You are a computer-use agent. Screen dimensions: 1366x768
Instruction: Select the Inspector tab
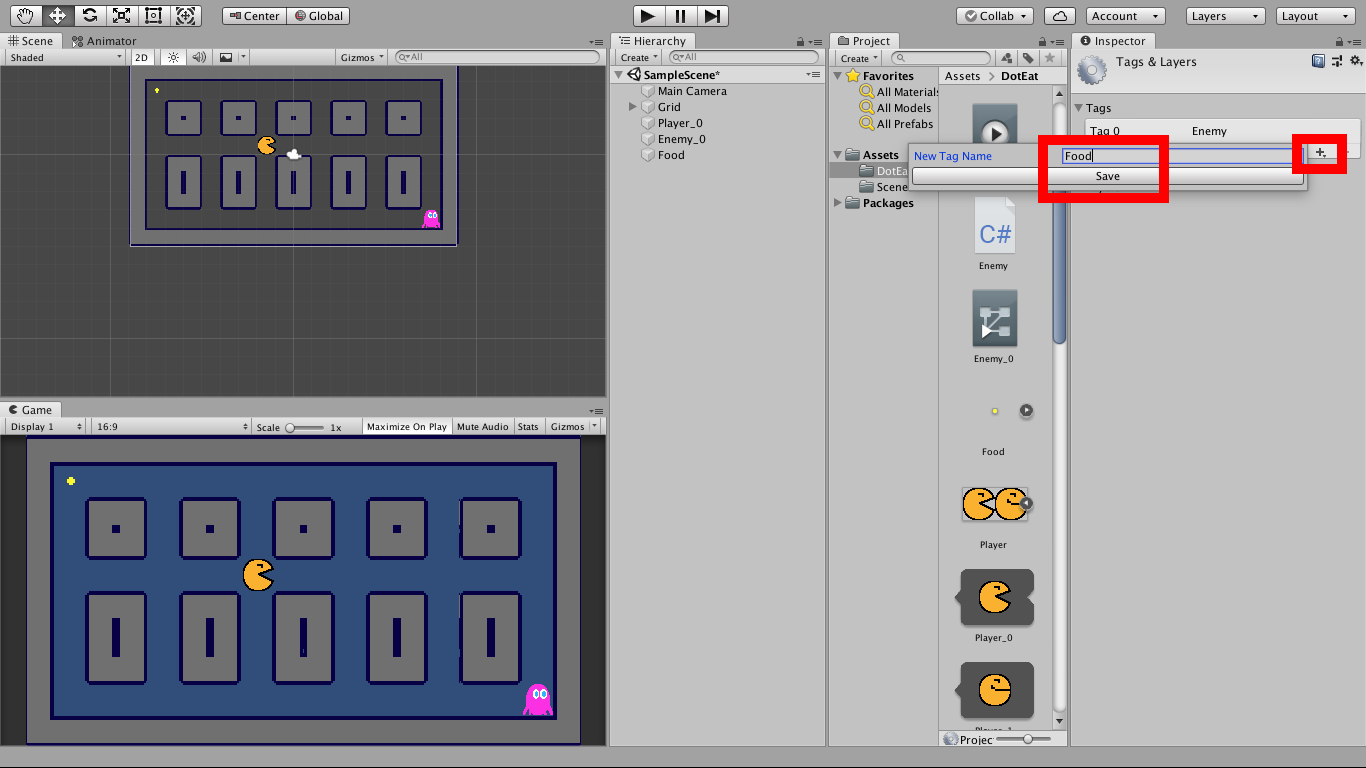[x=1113, y=41]
